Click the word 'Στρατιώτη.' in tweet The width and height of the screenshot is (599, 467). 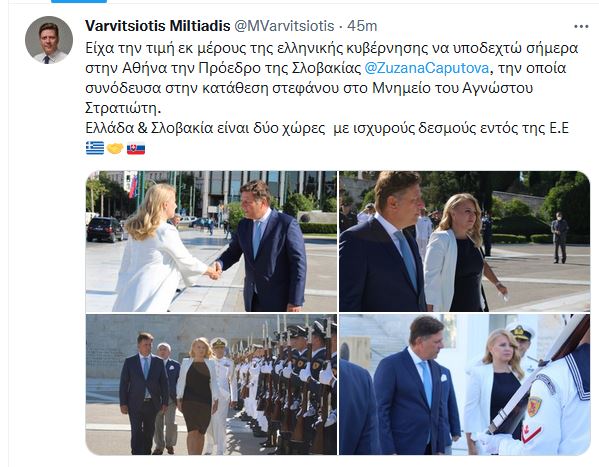[123, 108]
